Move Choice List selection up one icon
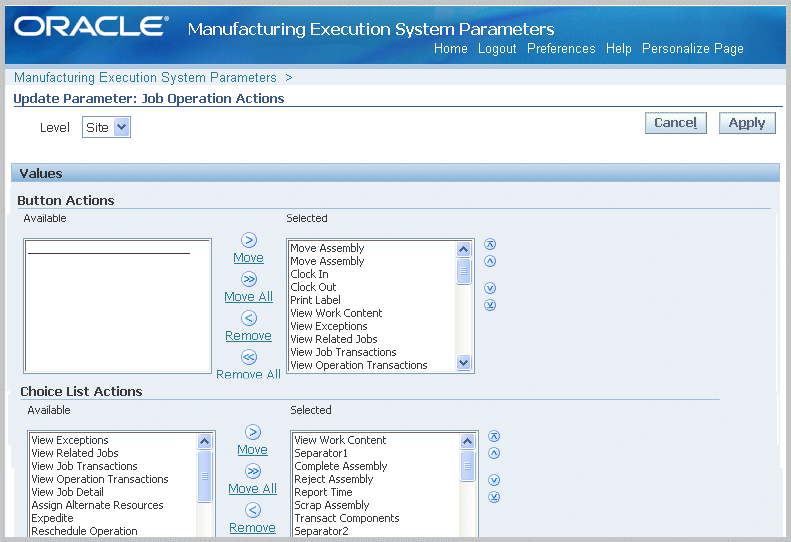The image size is (791, 542). (494, 453)
